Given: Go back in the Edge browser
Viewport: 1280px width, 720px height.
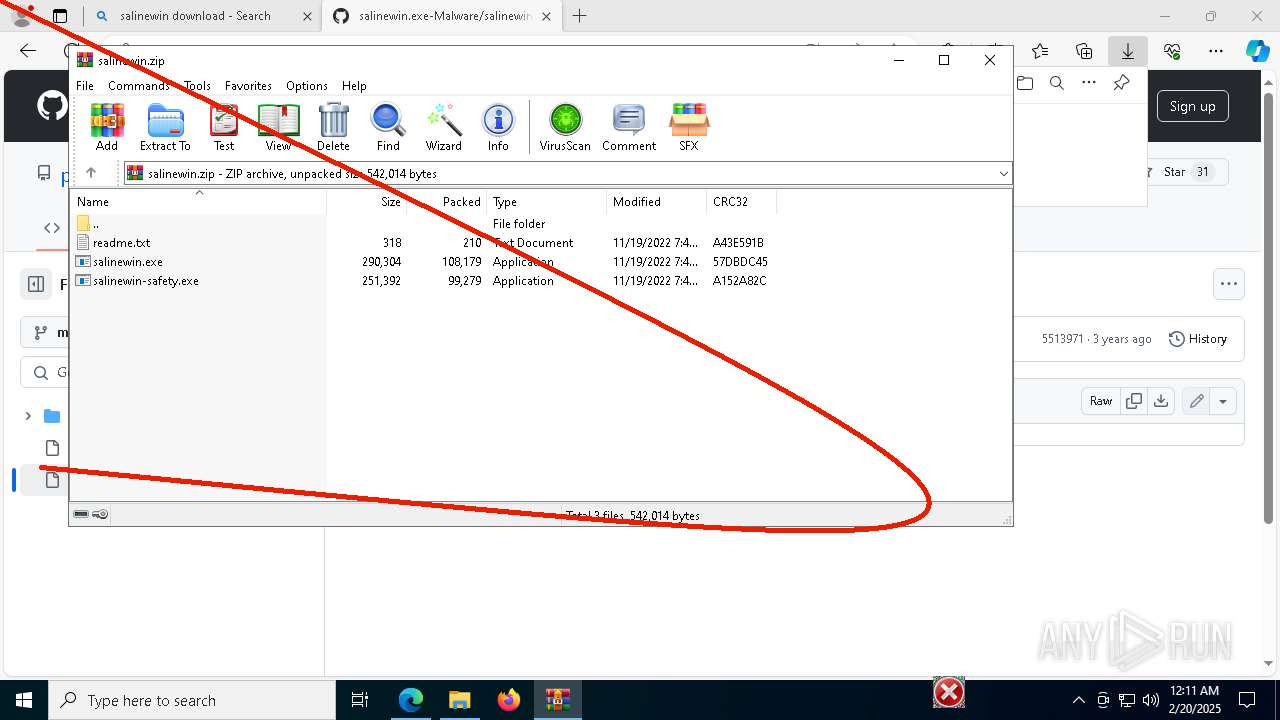Looking at the screenshot, I should click(x=28, y=51).
